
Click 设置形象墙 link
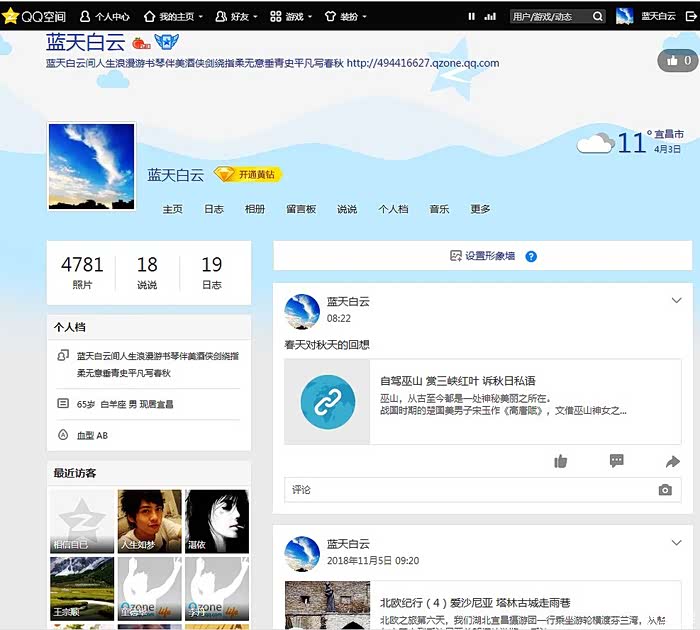483,256
